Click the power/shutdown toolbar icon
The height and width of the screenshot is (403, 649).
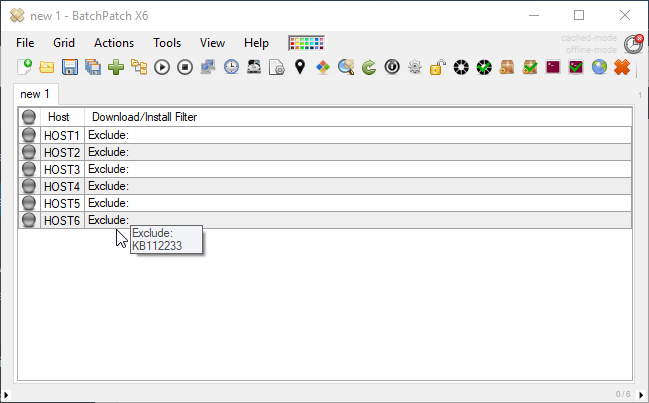[392, 67]
